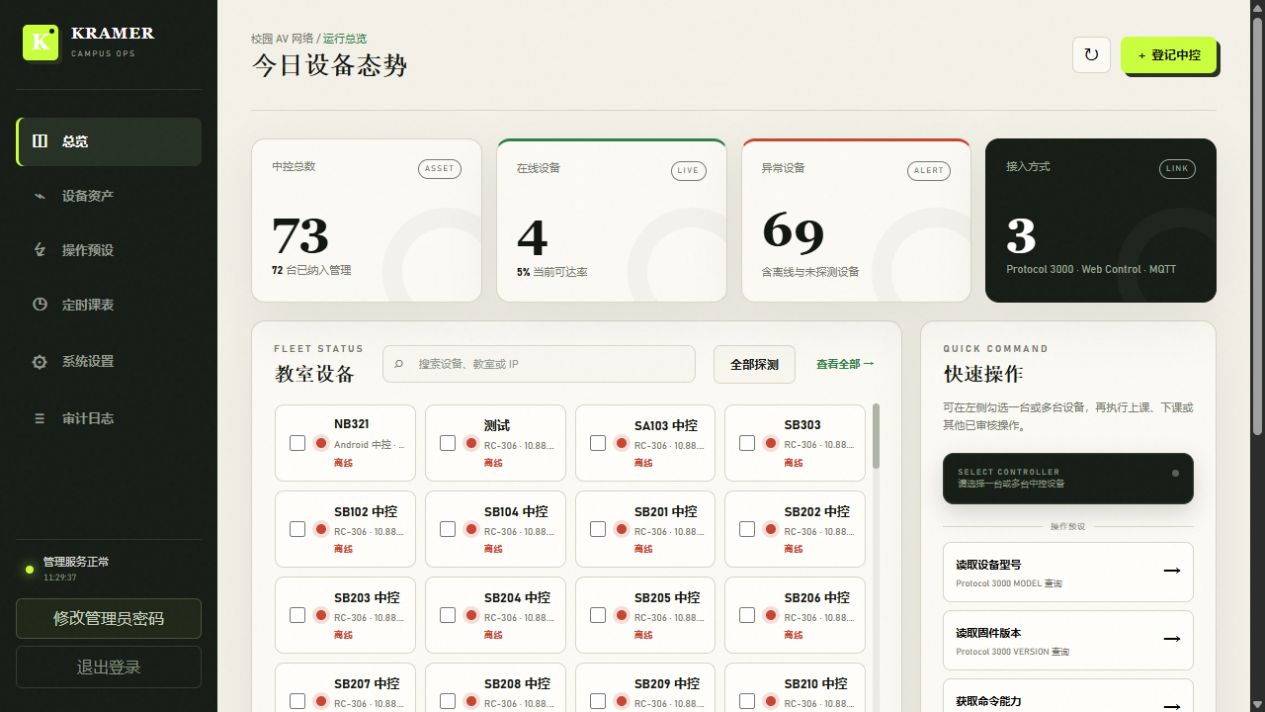The image size is (1265, 712).
Task: Run the 读取固件版本 preset
Action: (x=1068, y=640)
